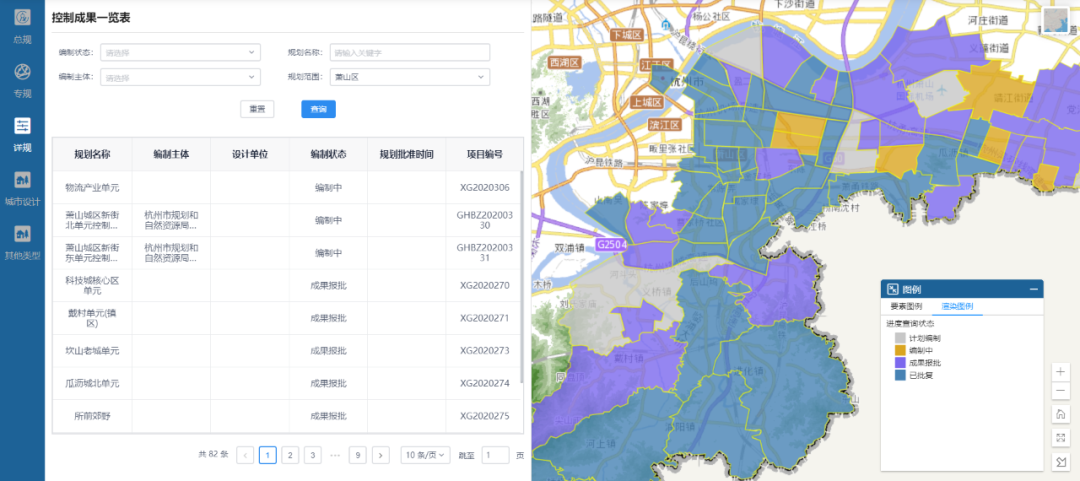The width and height of the screenshot is (1080, 481).
Task: Select the 戴村单元(镇区) row
Action: tap(286, 318)
